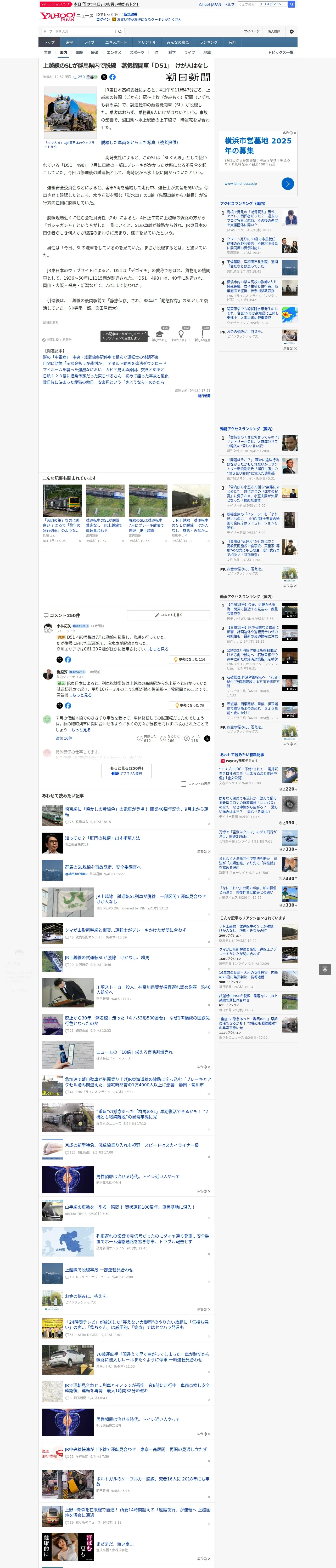
Task: Click この記事に関する報告 link
Action: click(x=57, y=340)
